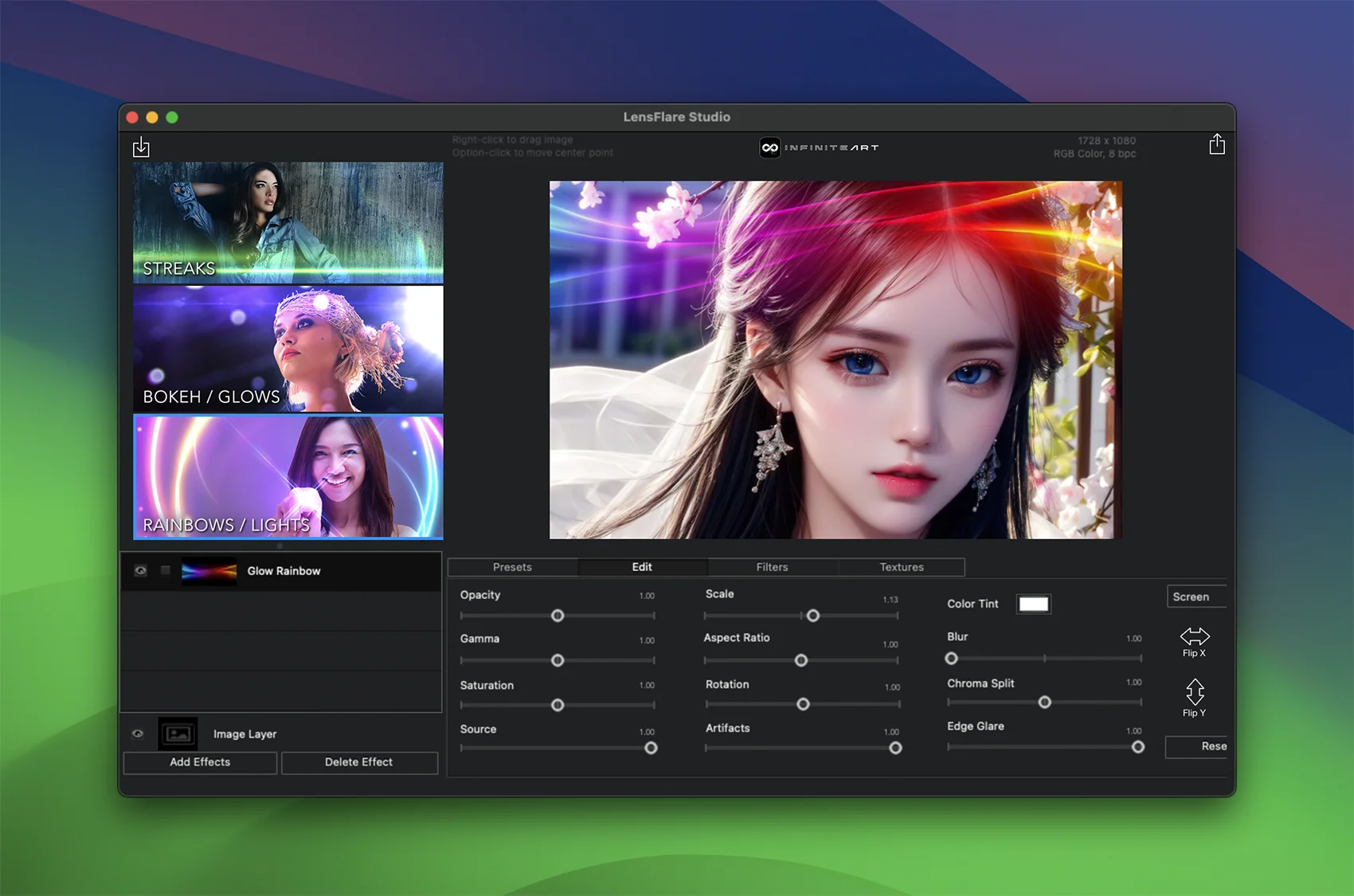Screen dimensions: 1354x896
Task: Click the Blur slider handle
Action: pyautogui.click(x=951, y=659)
